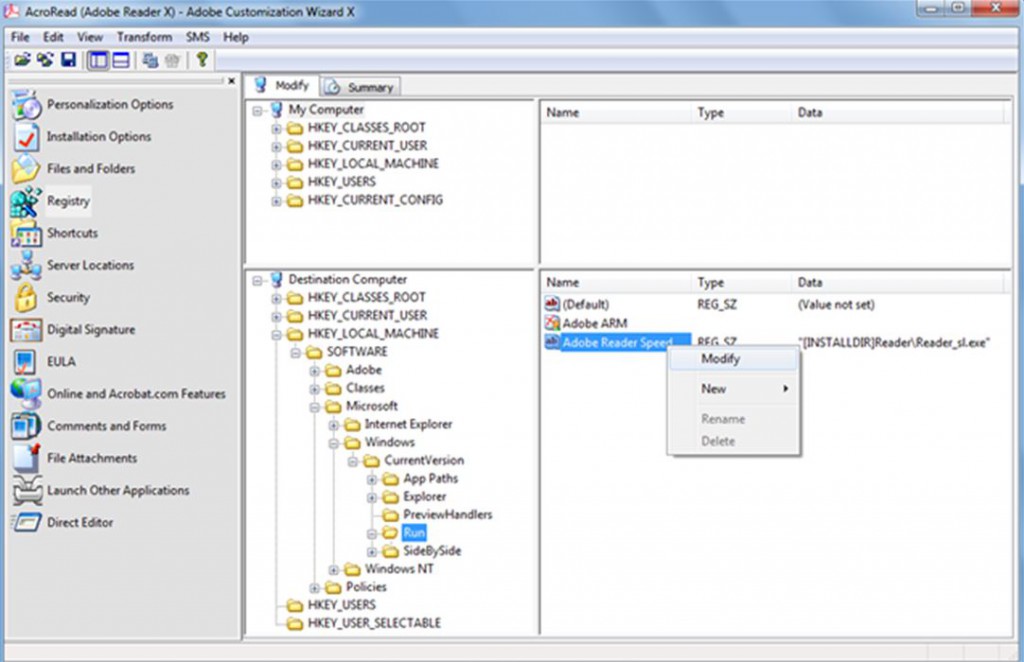The image size is (1024, 662).
Task: Select the Classes registry key
Action: (365, 388)
